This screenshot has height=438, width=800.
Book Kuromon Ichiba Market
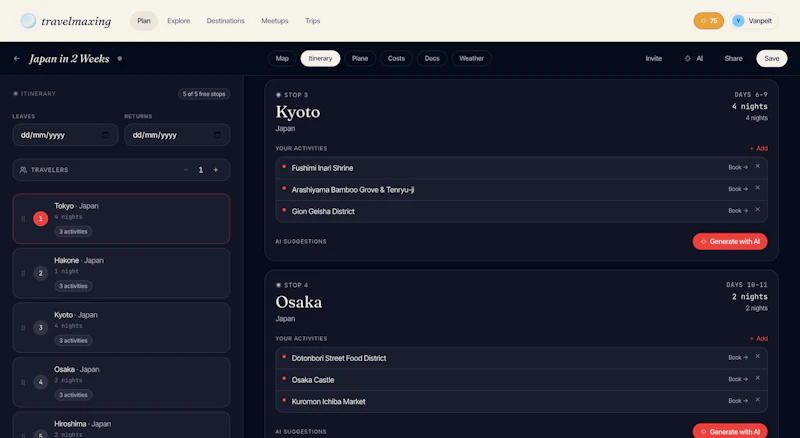click(738, 401)
